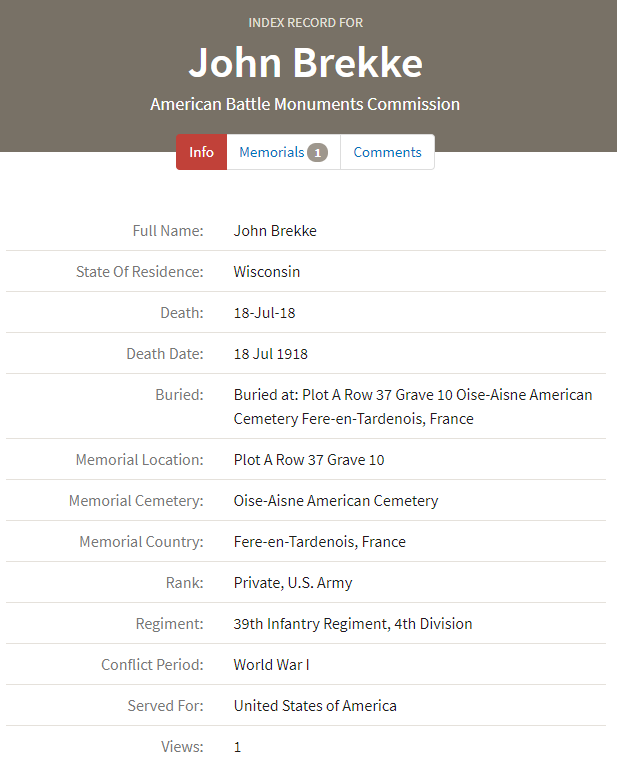Screen dimensions: 617x770
Task: Click the Views count value
Action: (237, 747)
